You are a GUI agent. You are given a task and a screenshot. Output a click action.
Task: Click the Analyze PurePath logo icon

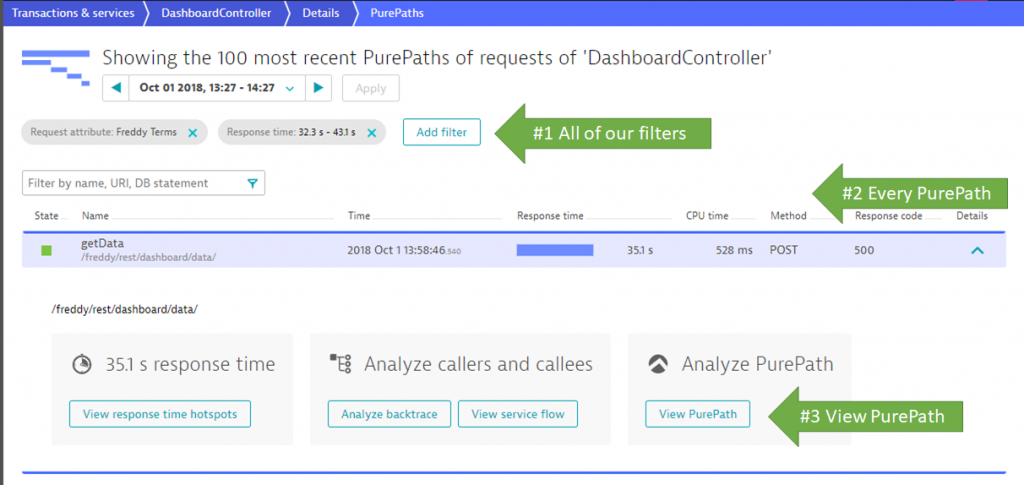tap(658, 364)
